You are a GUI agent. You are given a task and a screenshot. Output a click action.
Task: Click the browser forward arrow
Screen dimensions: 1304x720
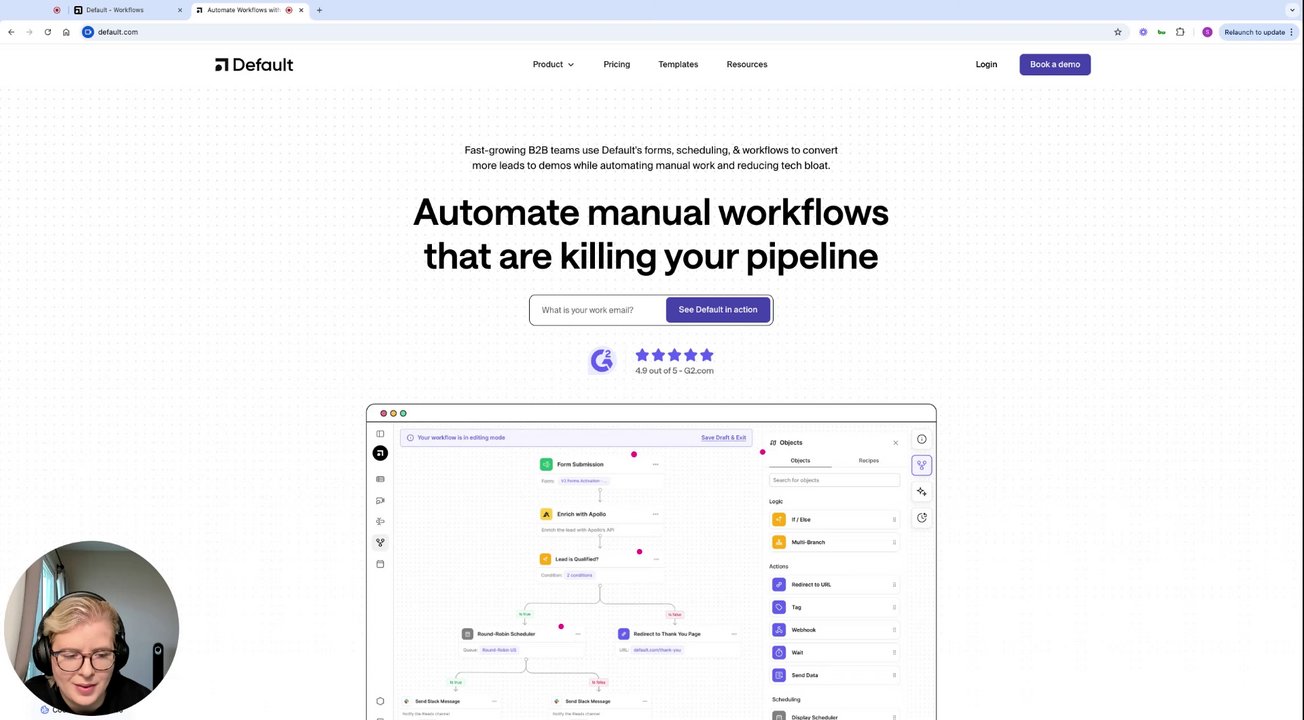click(29, 32)
